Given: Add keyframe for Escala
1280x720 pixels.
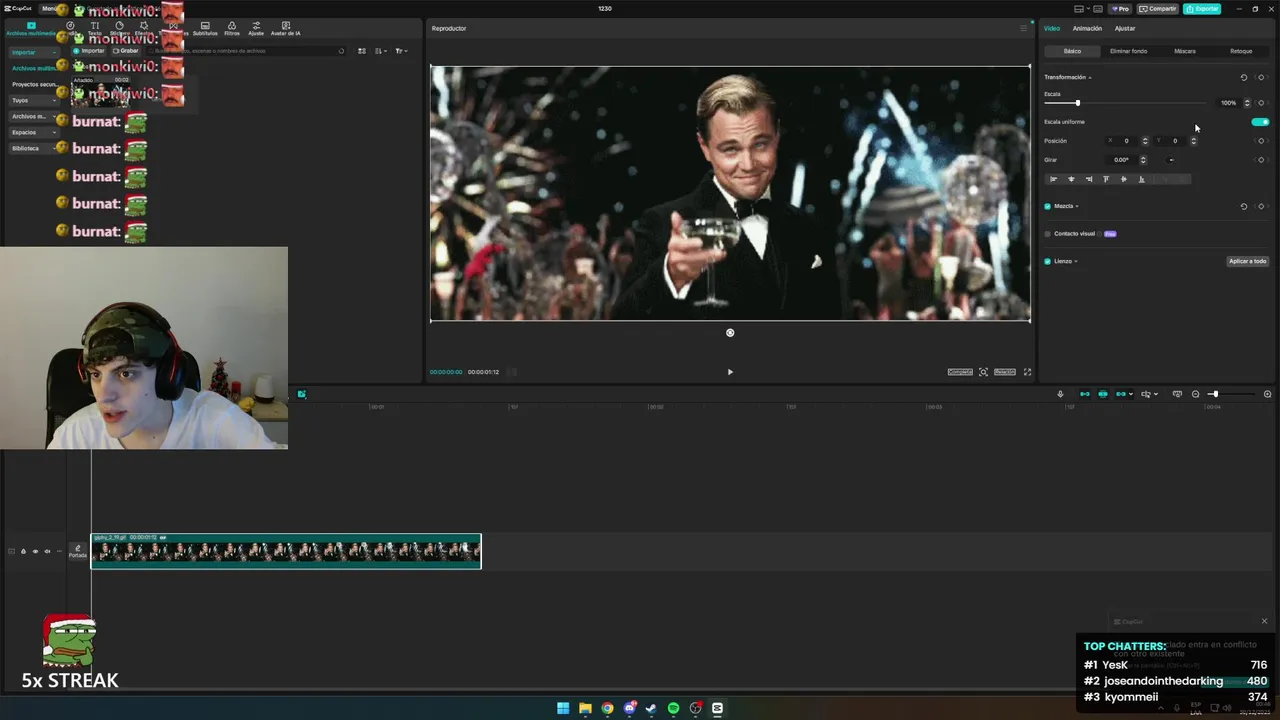Looking at the screenshot, I should tap(1261, 103).
